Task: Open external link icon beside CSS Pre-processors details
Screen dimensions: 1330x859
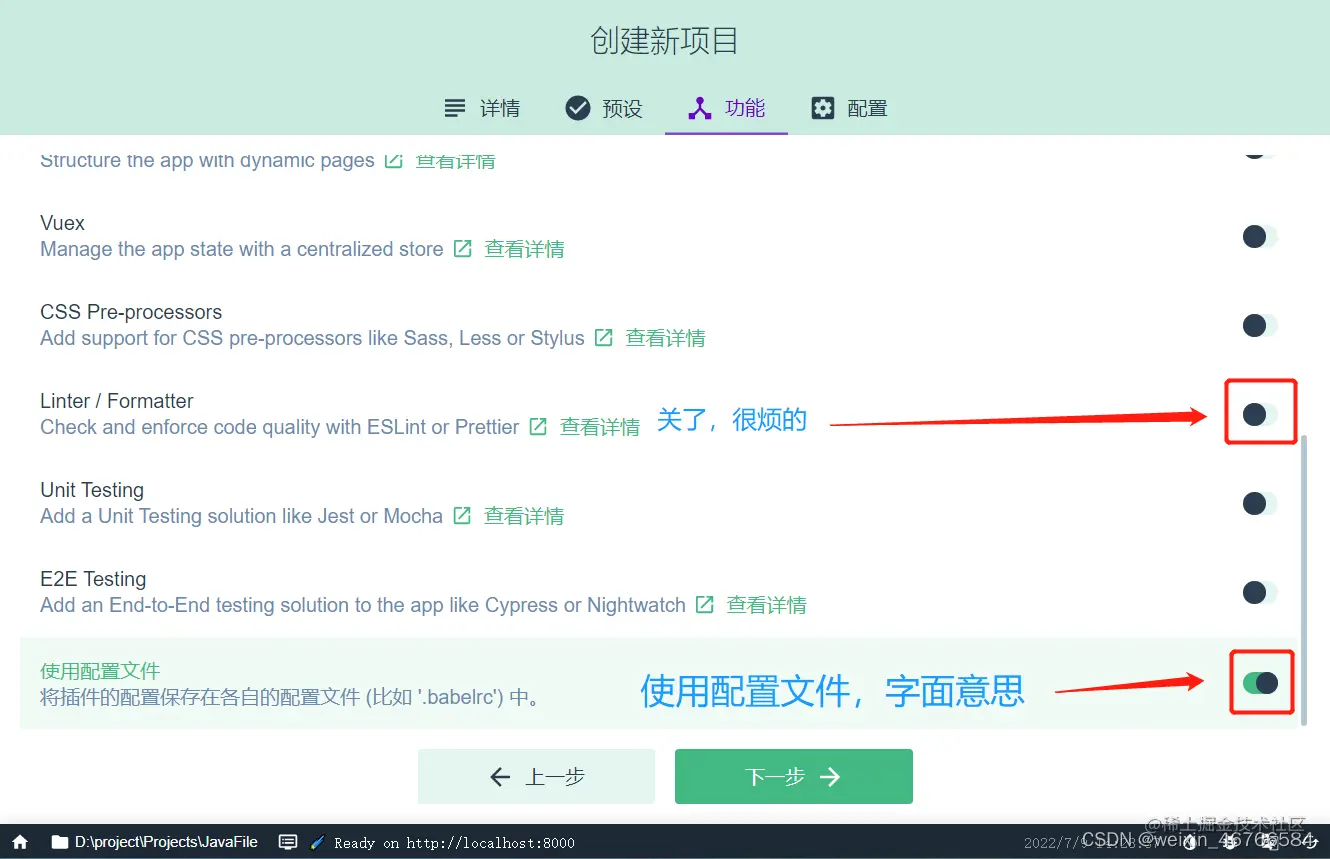Action: pyautogui.click(x=603, y=338)
